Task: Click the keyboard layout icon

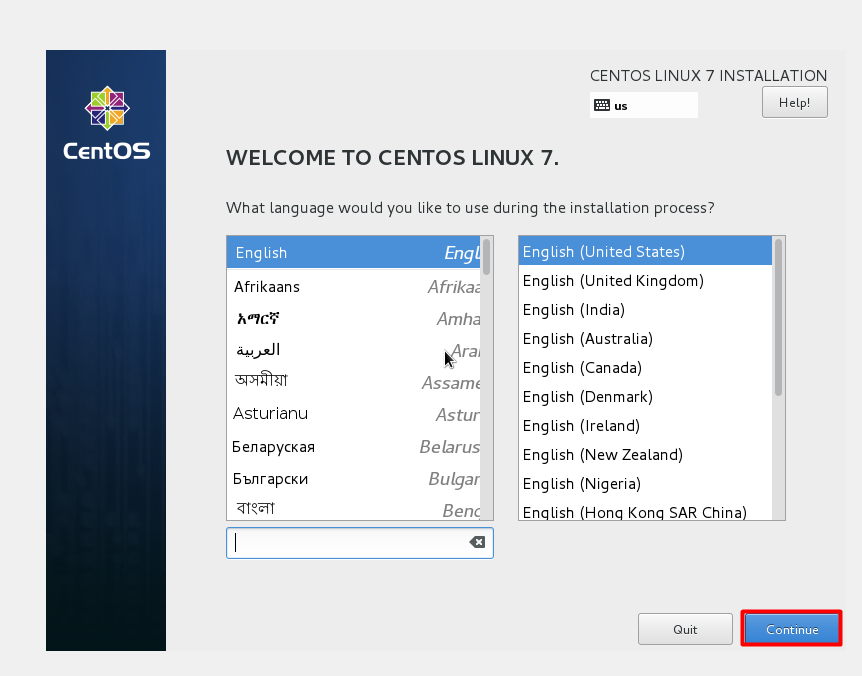Action: click(601, 105)
